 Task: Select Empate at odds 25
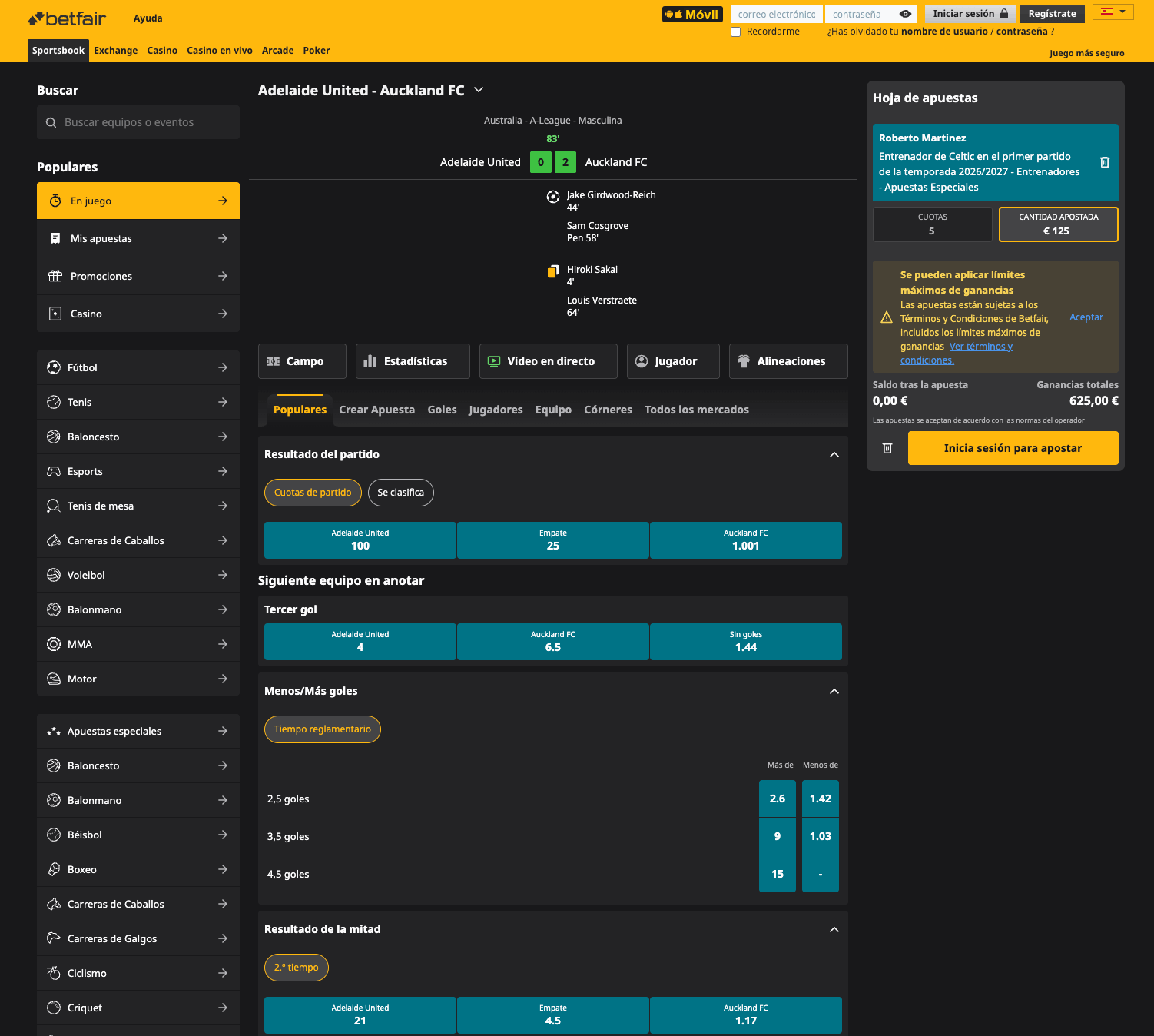click(553, 540)
